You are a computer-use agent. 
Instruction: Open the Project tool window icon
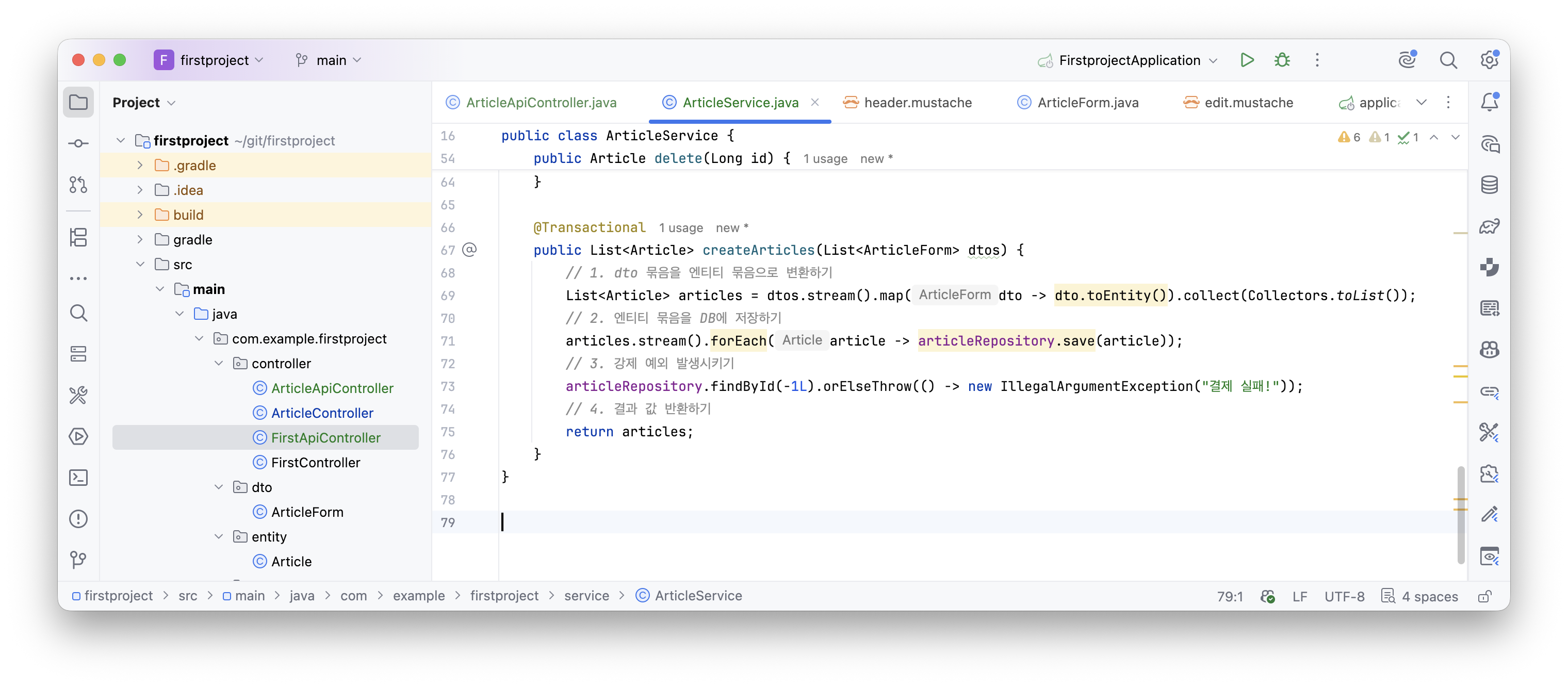(78, 102)
